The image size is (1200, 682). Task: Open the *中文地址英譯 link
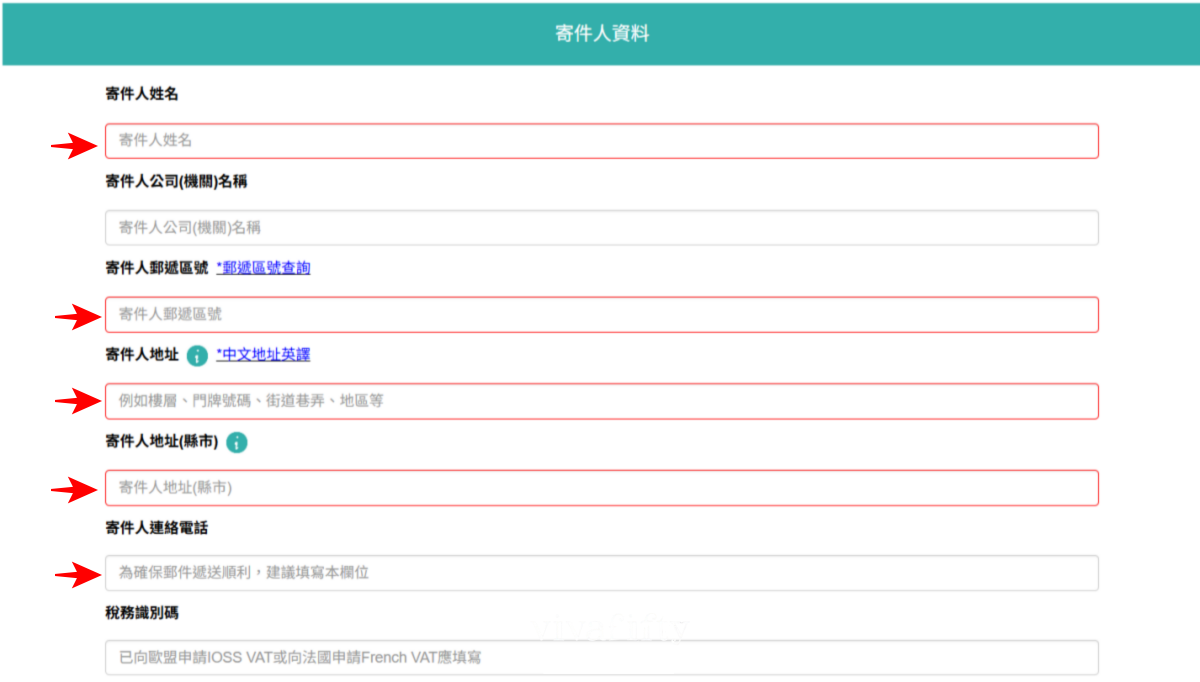(263, 355)
